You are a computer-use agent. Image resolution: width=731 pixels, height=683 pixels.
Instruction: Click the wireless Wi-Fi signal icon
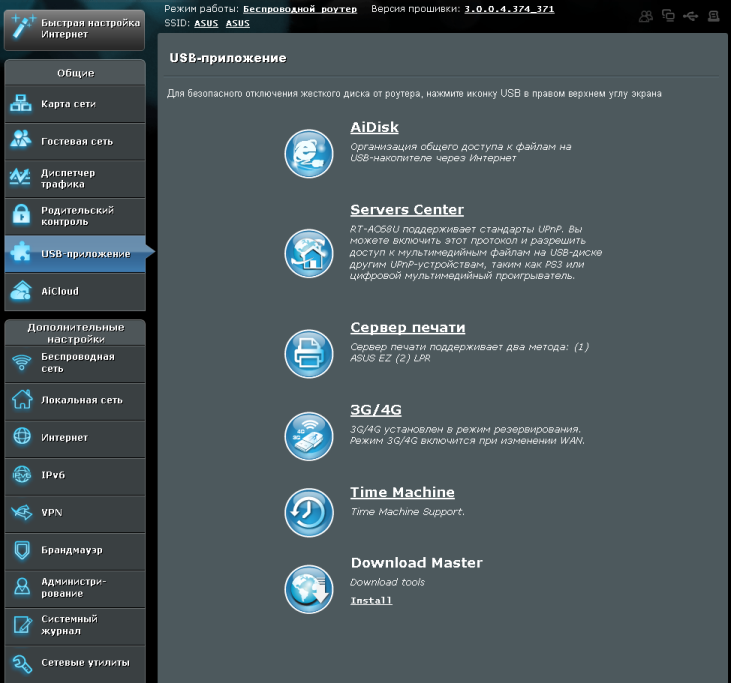point(22,362)
